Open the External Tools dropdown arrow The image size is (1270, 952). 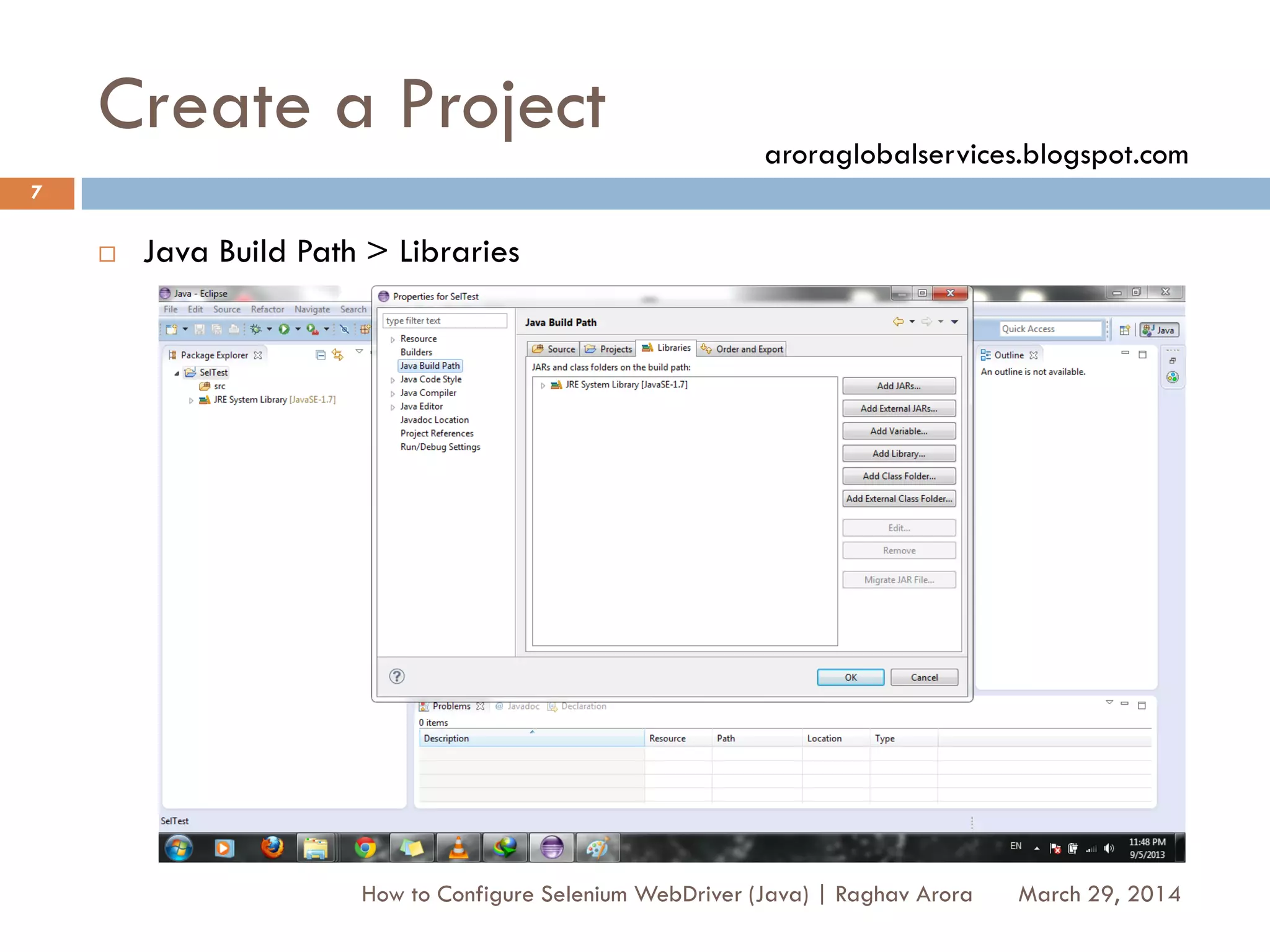coord(326,329)
